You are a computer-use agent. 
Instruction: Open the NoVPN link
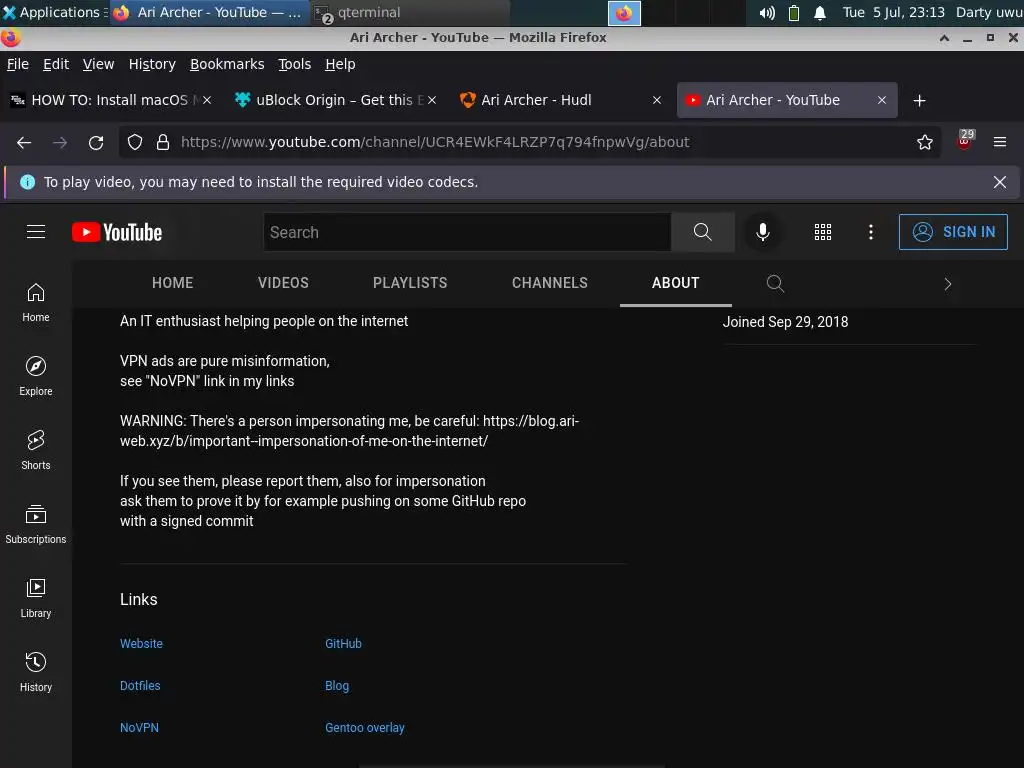click(x=139, y=728)
